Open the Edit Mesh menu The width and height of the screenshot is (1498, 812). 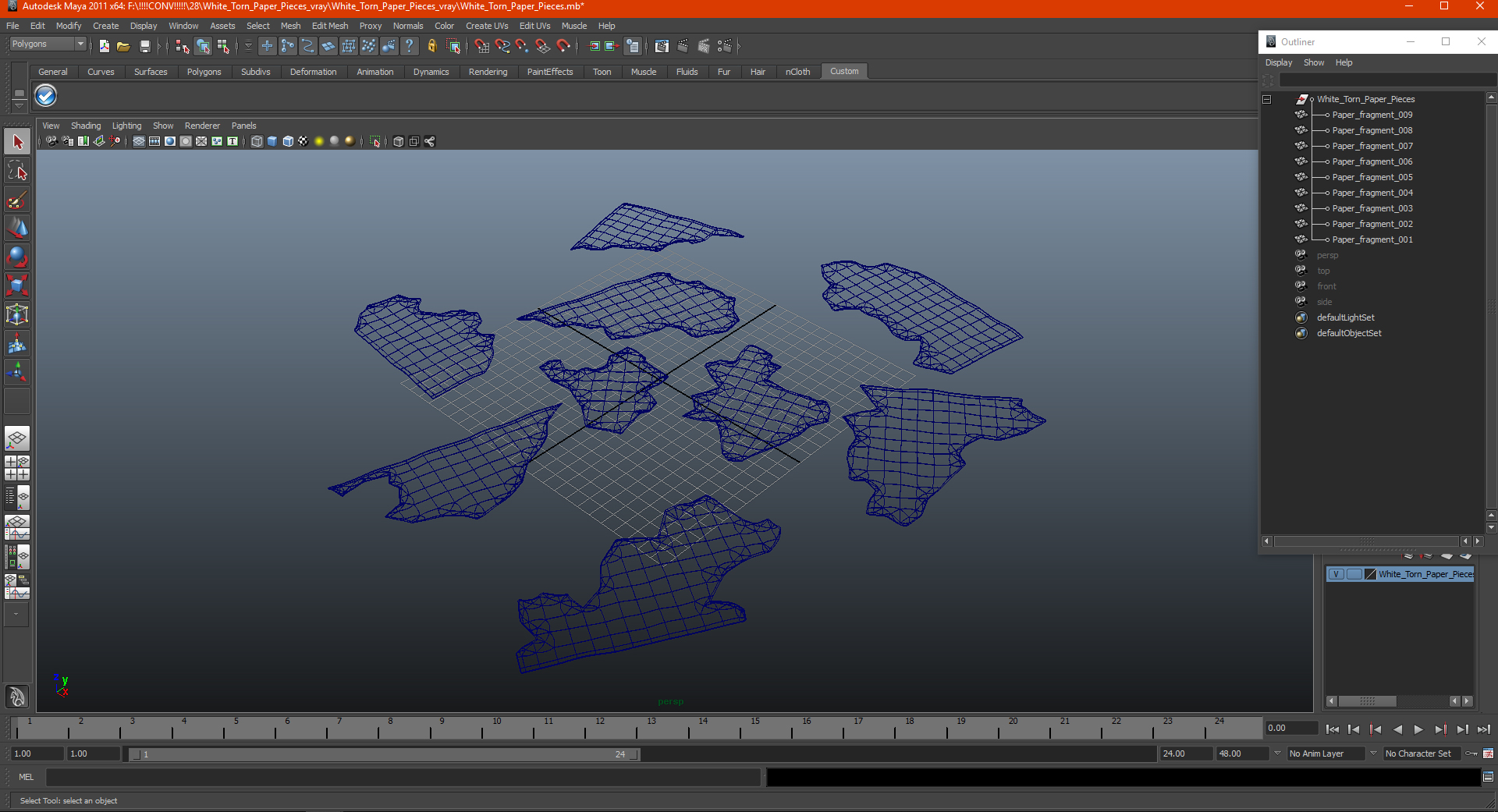(x=330, y=26)
